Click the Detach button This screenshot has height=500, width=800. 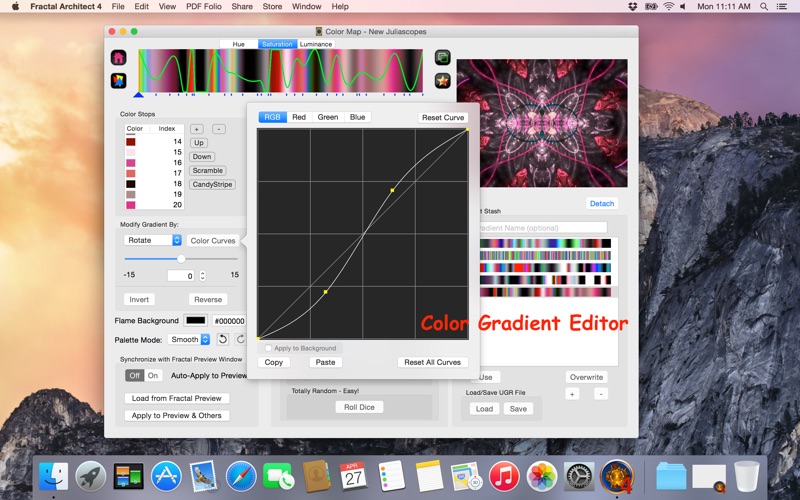point(602,204)
